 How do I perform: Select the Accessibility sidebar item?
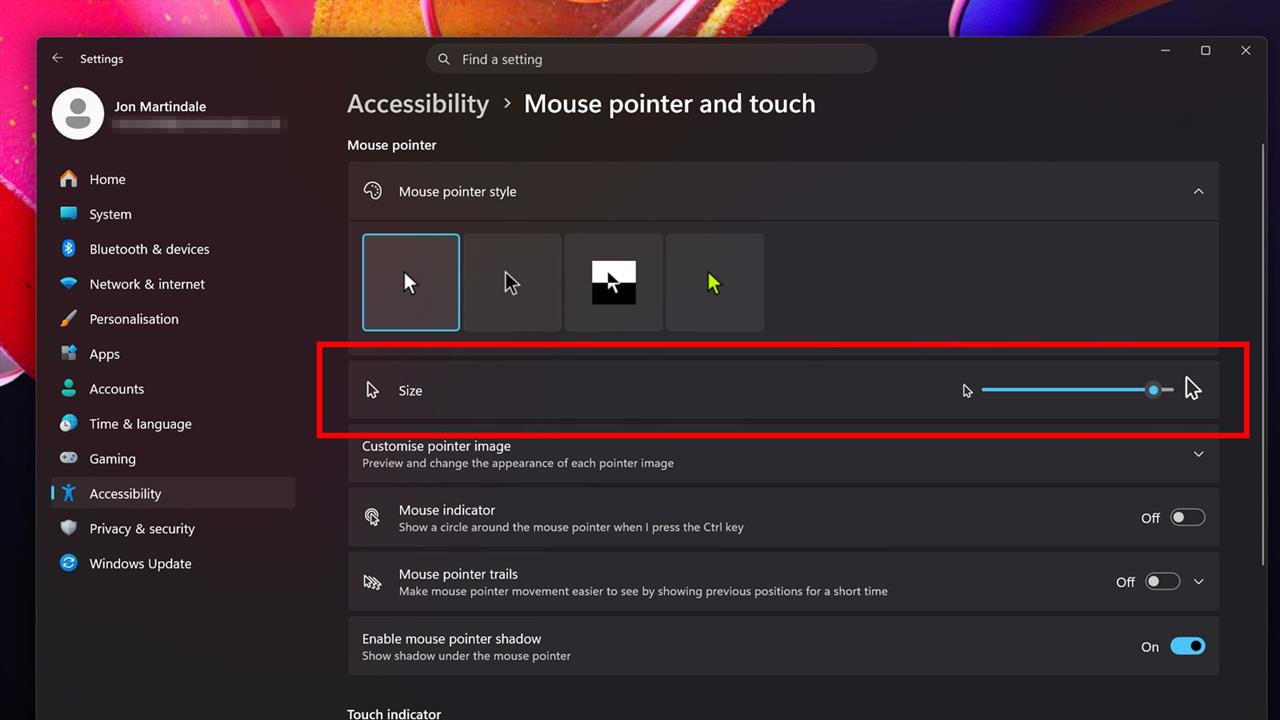173,494
